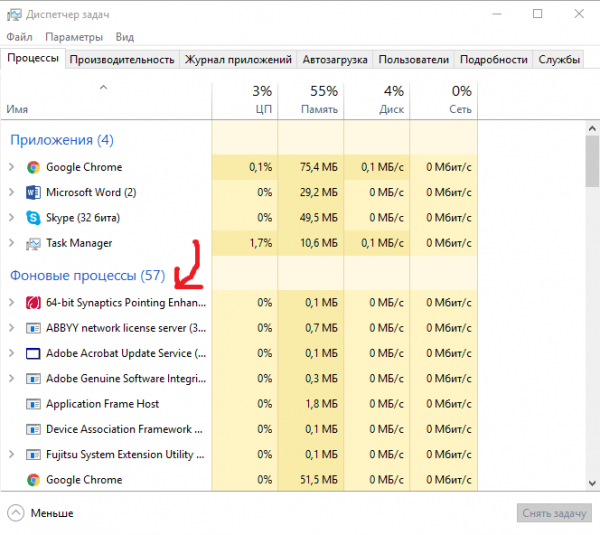The image size is (600, 535).
Task: Switch to the Журнал приложений tab
Action: point(238,60)
